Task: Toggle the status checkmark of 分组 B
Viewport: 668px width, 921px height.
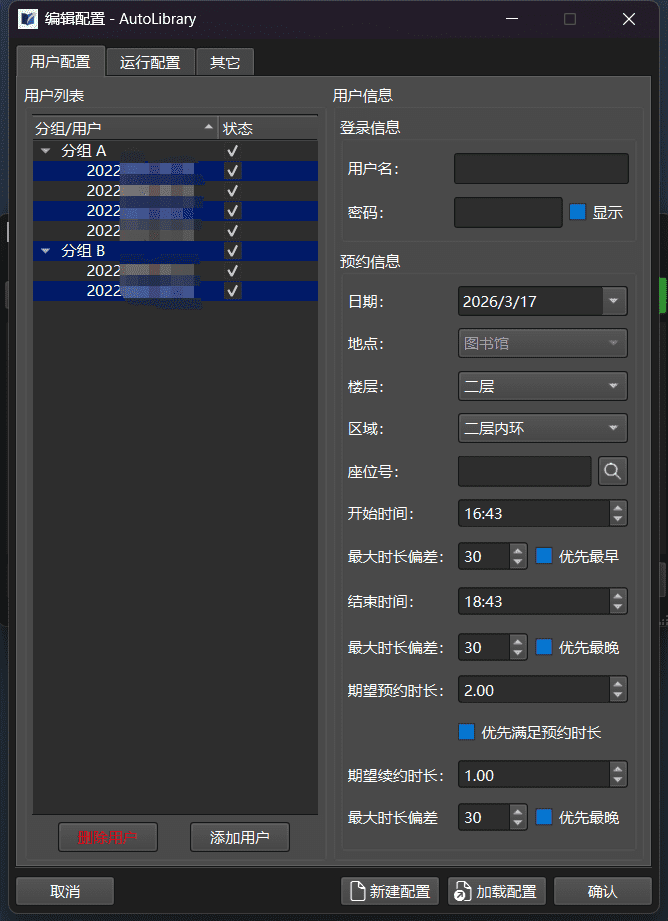Action: (x=233, y=251)
